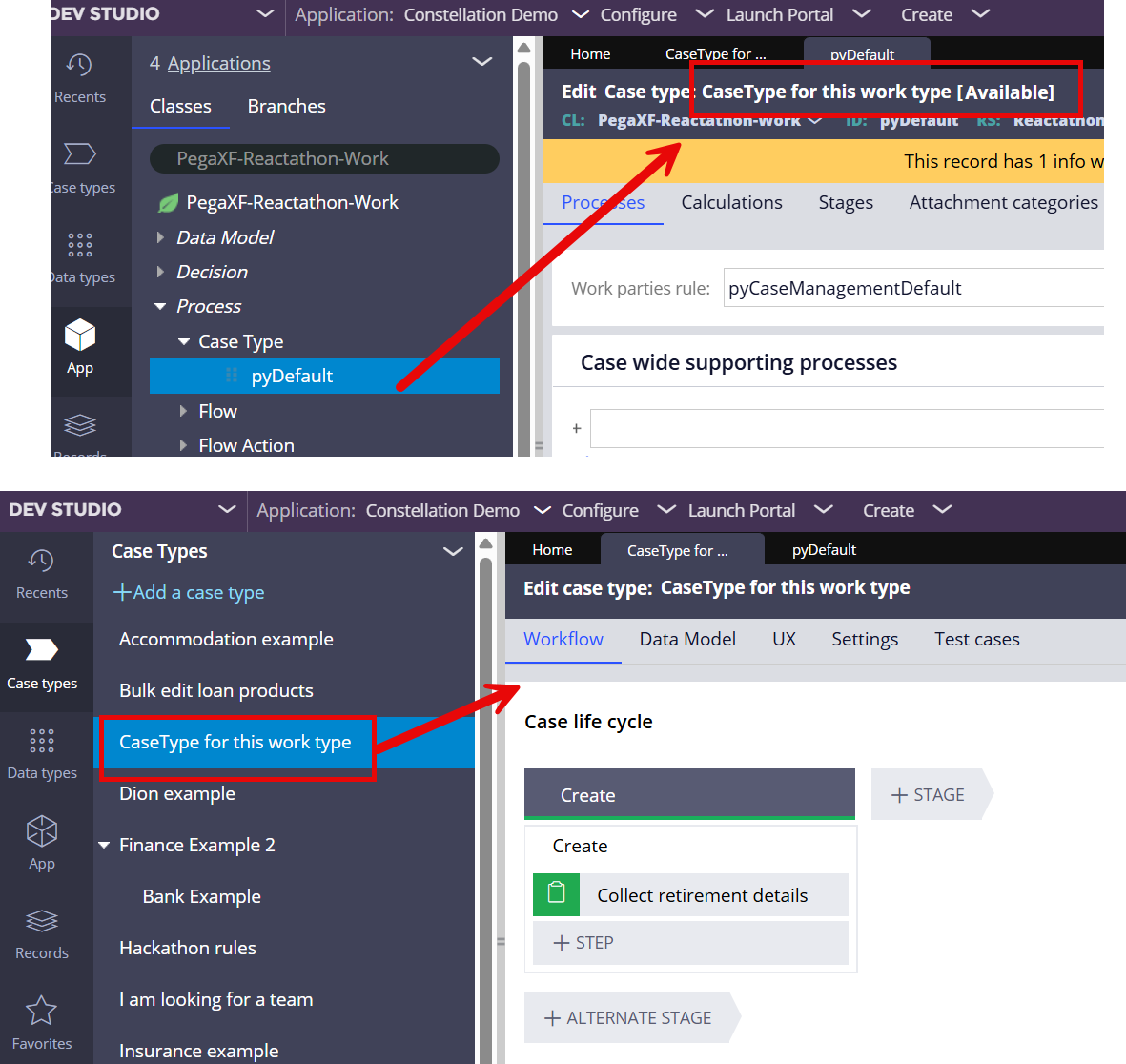Click the Work parties rule input field
Image resolution: width=1126 pixels, height=1064 pixels.
point(913,288)
